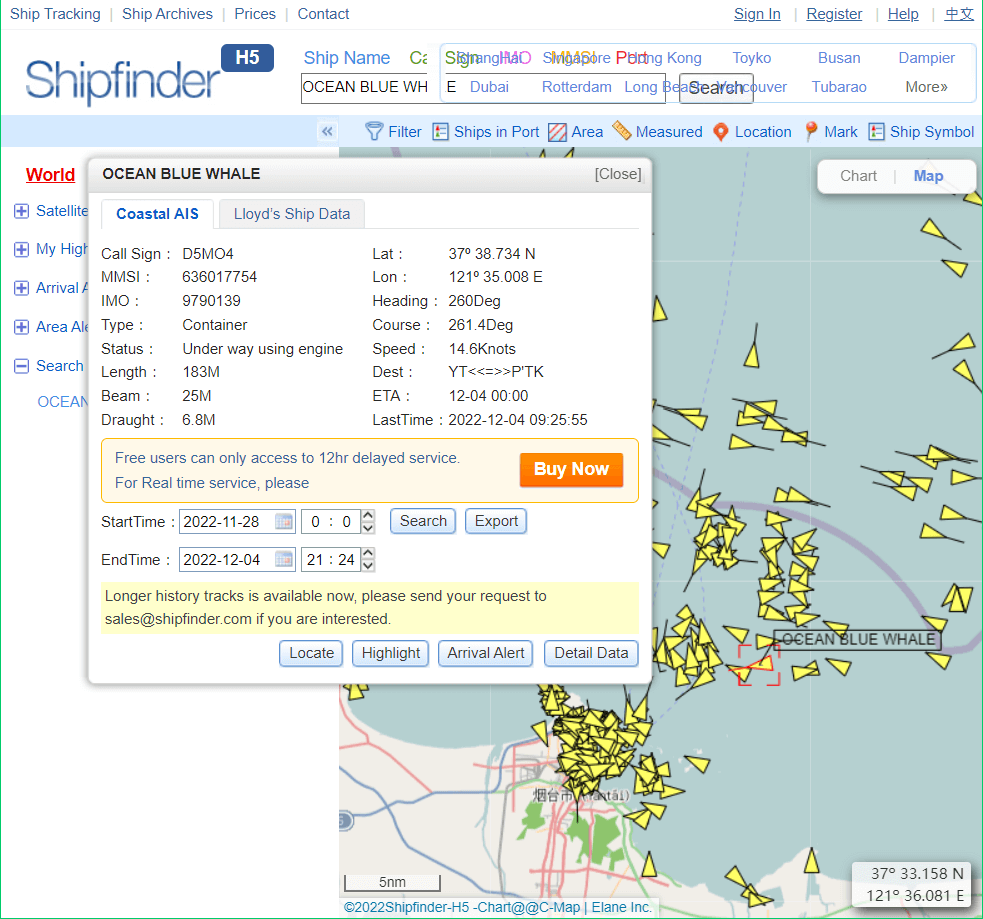983x919 pixels.
Task: Close the OCEAN BLUE WHALE panel
Action: (618, 174)
